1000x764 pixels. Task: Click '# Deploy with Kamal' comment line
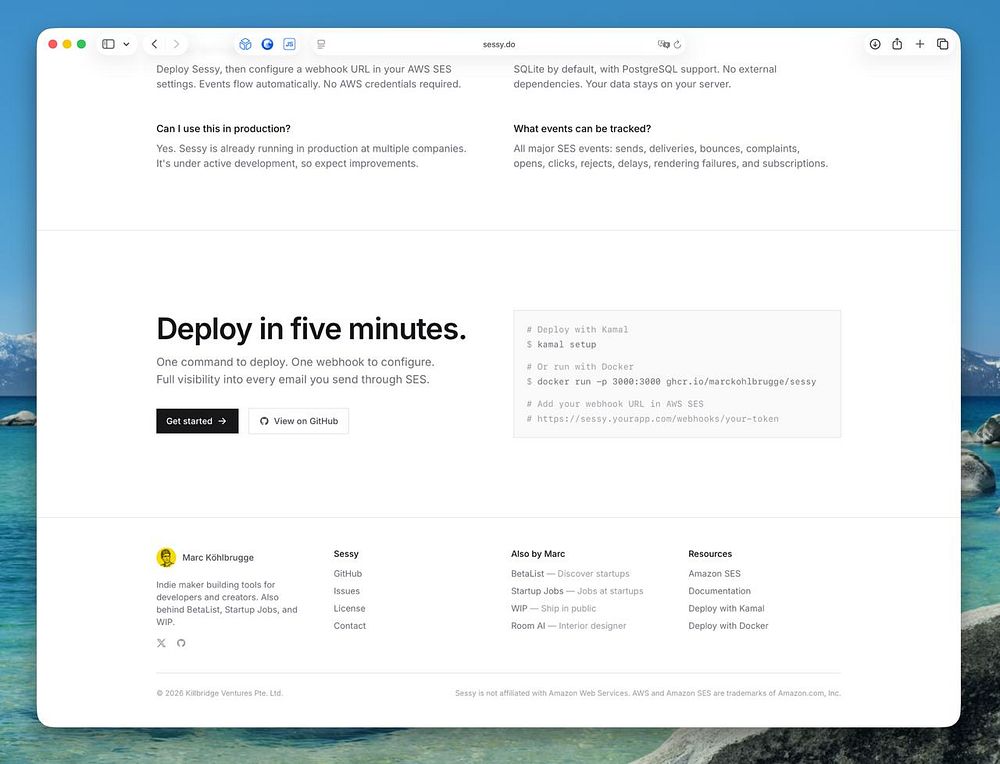coord(577,330)
